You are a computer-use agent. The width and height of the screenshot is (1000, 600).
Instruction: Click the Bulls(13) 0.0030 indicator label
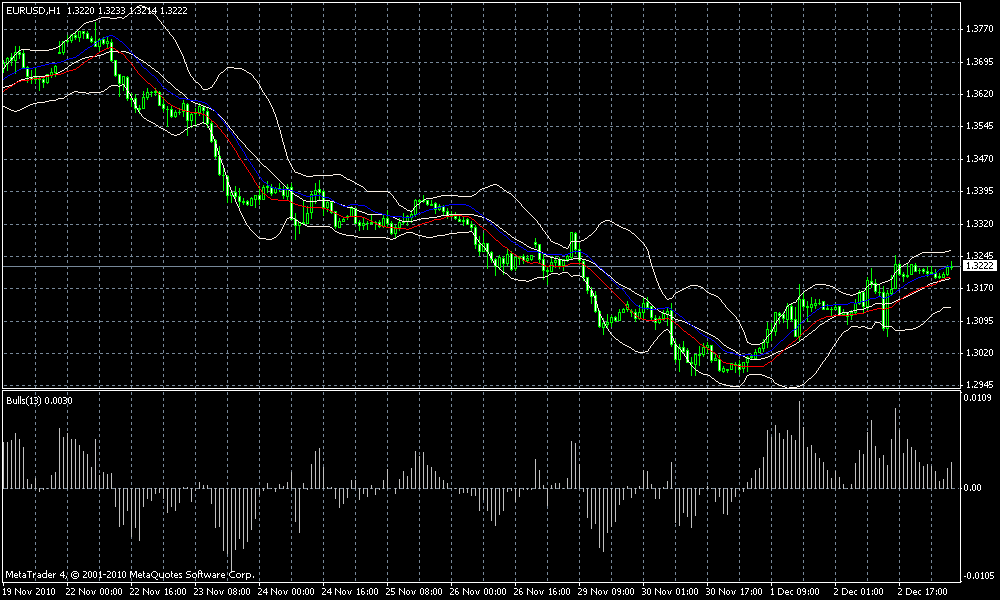[x=39, y=400]
